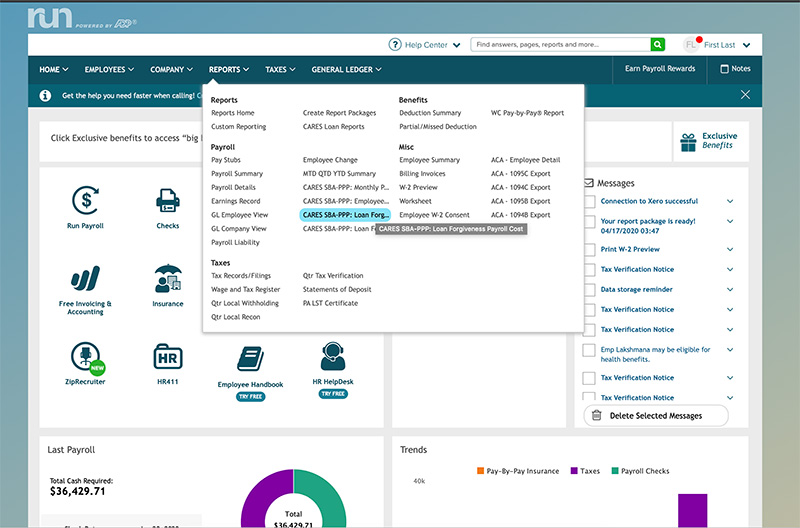Select WC Pay-by-Pay Report
Viewport: 800px width, 528px height.
pos(528,113)
